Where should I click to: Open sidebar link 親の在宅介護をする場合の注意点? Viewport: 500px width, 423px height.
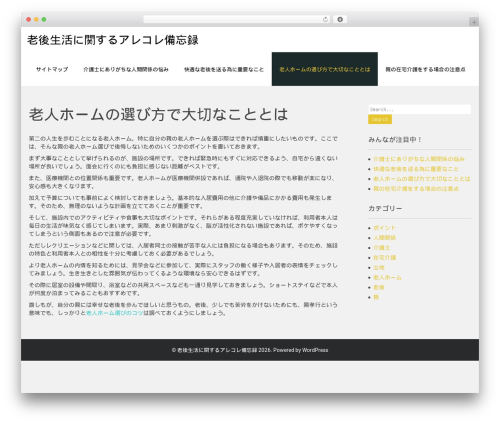coord(416,189)
